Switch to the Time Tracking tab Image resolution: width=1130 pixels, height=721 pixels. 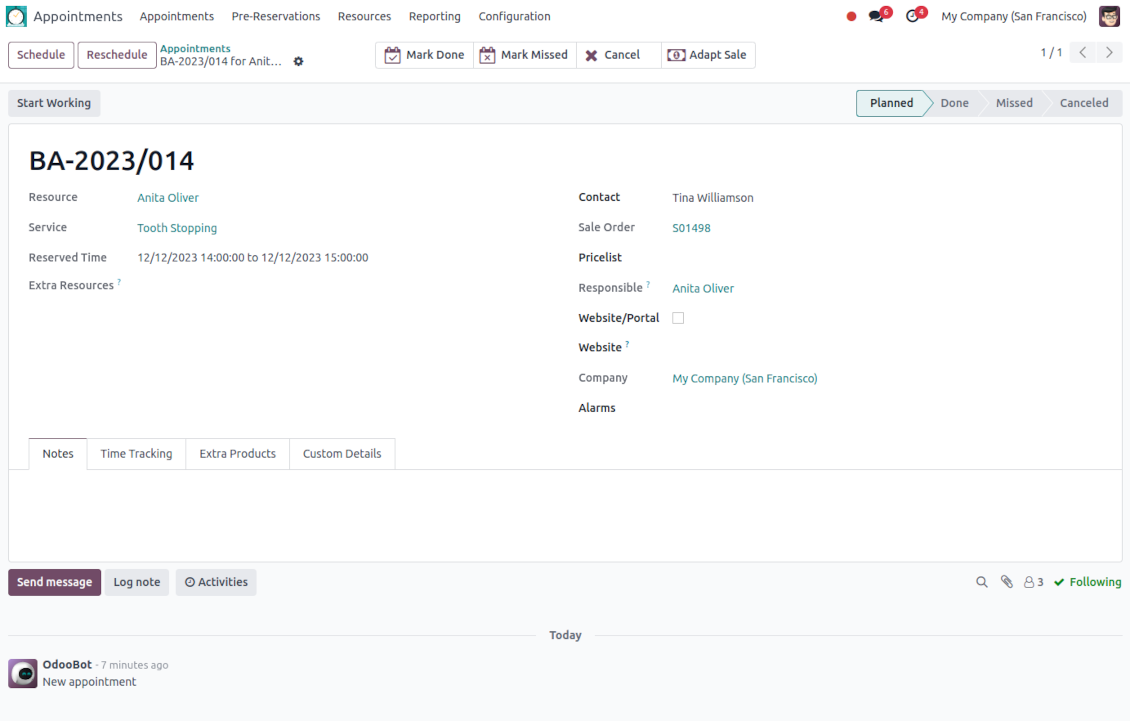click(x=136, y=454)
